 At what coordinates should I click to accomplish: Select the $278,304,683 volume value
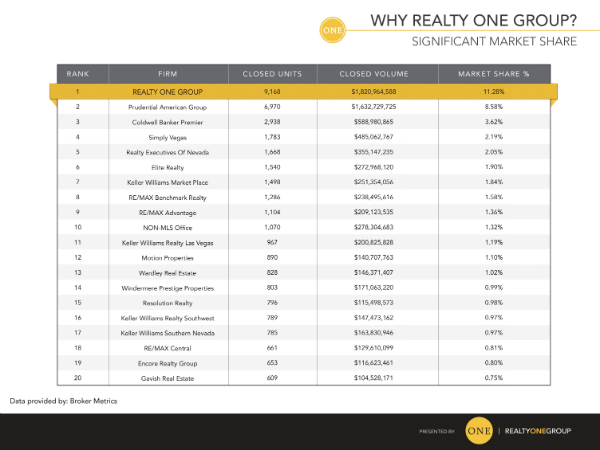374,227
